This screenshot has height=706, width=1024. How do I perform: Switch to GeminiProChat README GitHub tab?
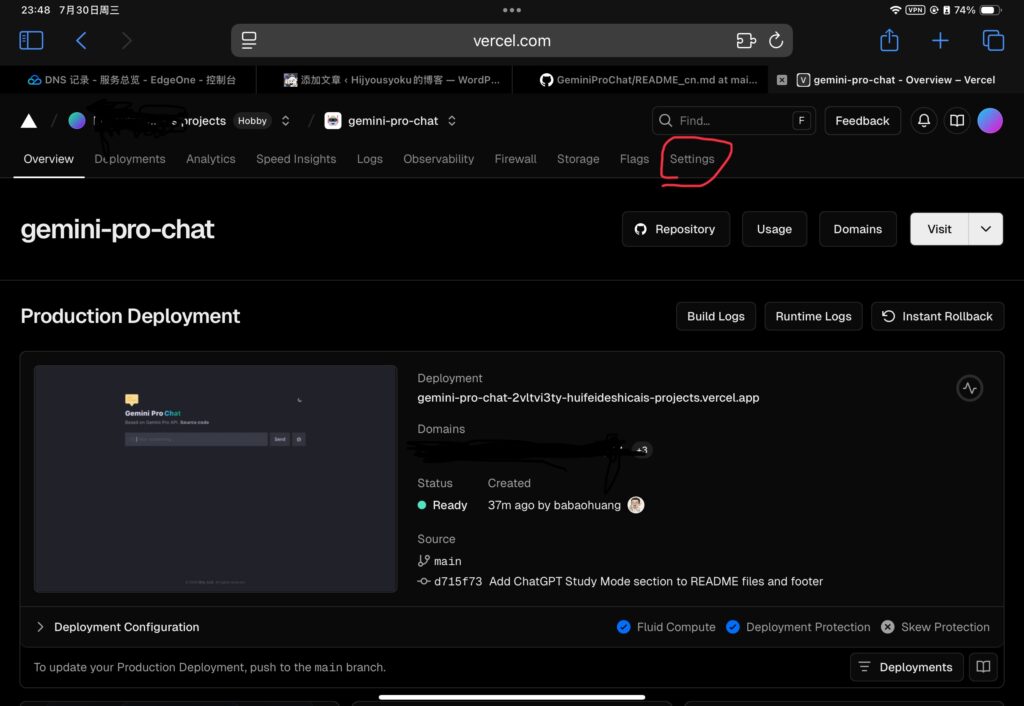[648, 80]
